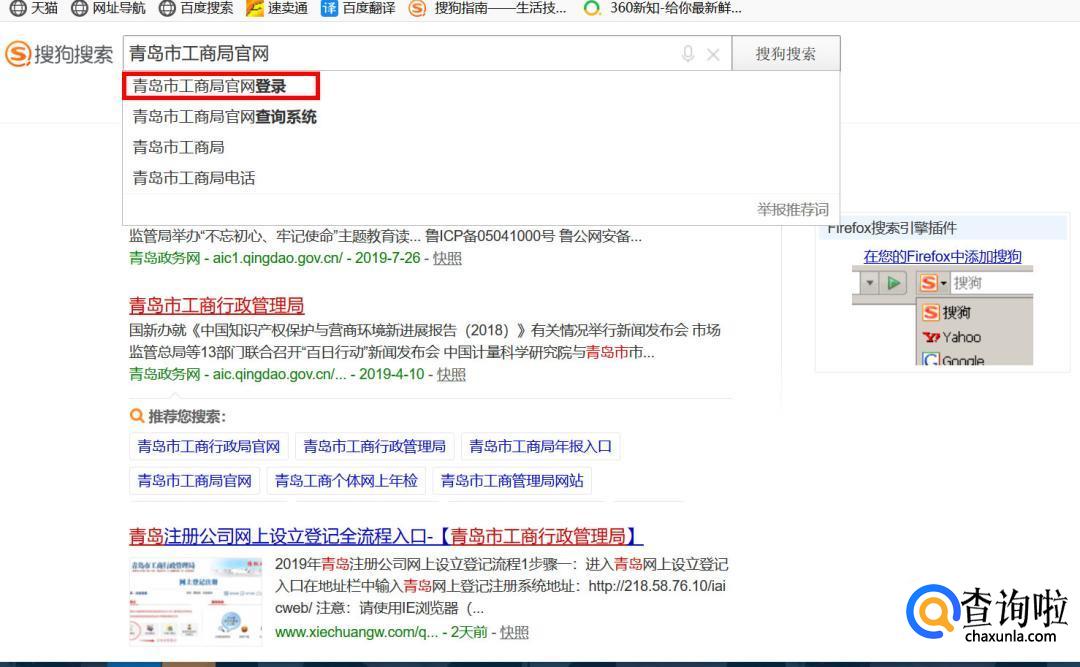This screenshot has width=1080, height=667.
Task: Open the 网址导航 bookmark
Action: coord(108,8)
